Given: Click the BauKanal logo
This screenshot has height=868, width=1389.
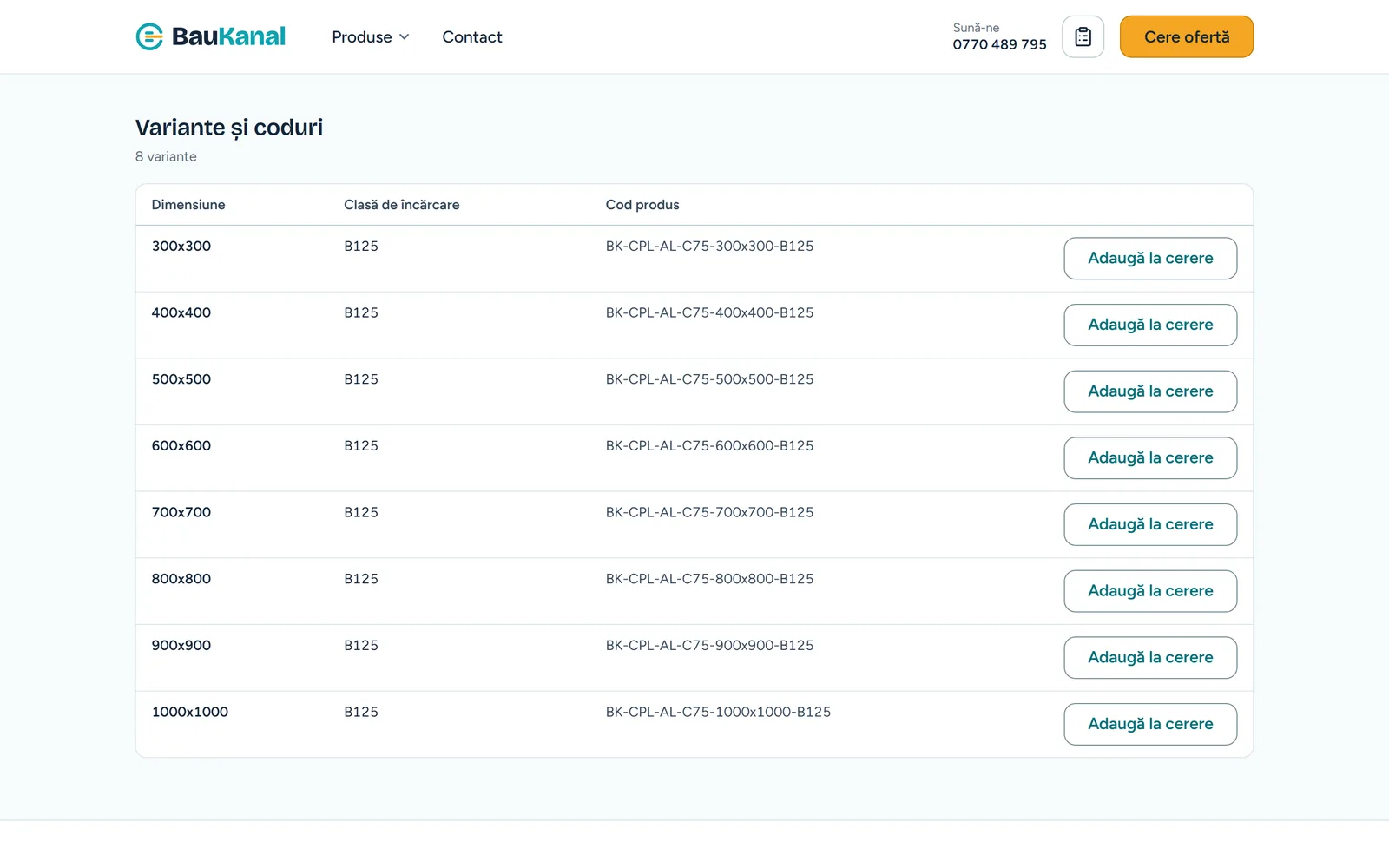Looking at the screenshot, I should point(211,36).
